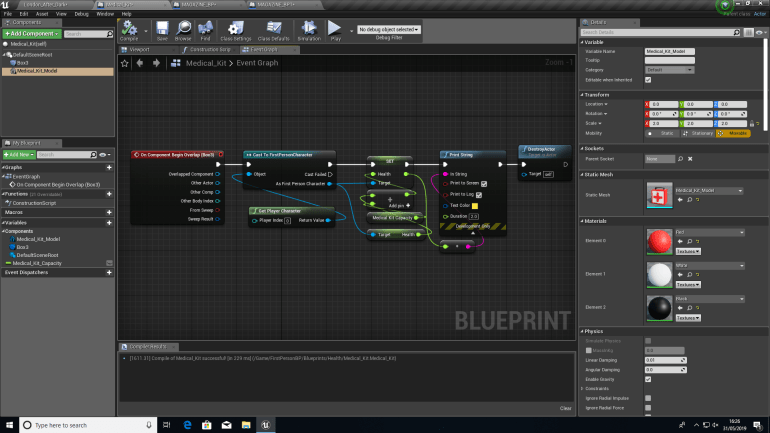Toggle the MassInKg checkbox

point(589,351)
